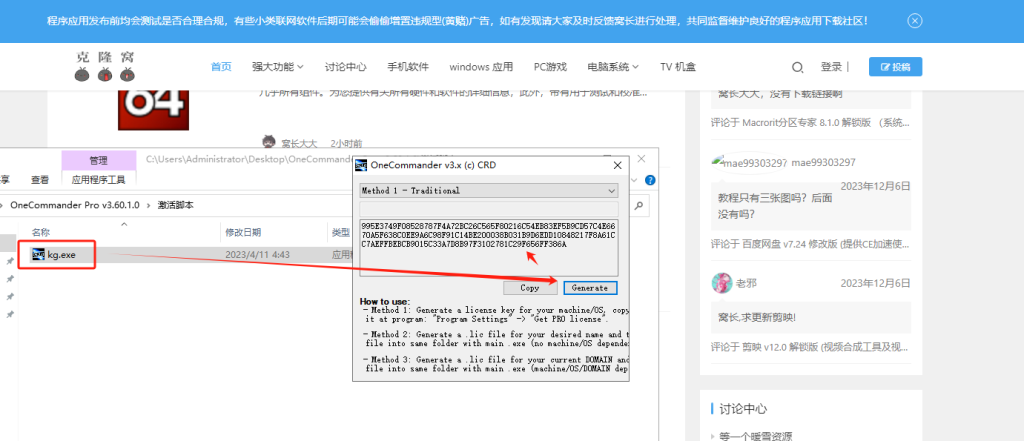The image size is (1024, 441).
Task: Expand the 电脑系统 menu
Action: 613,67
